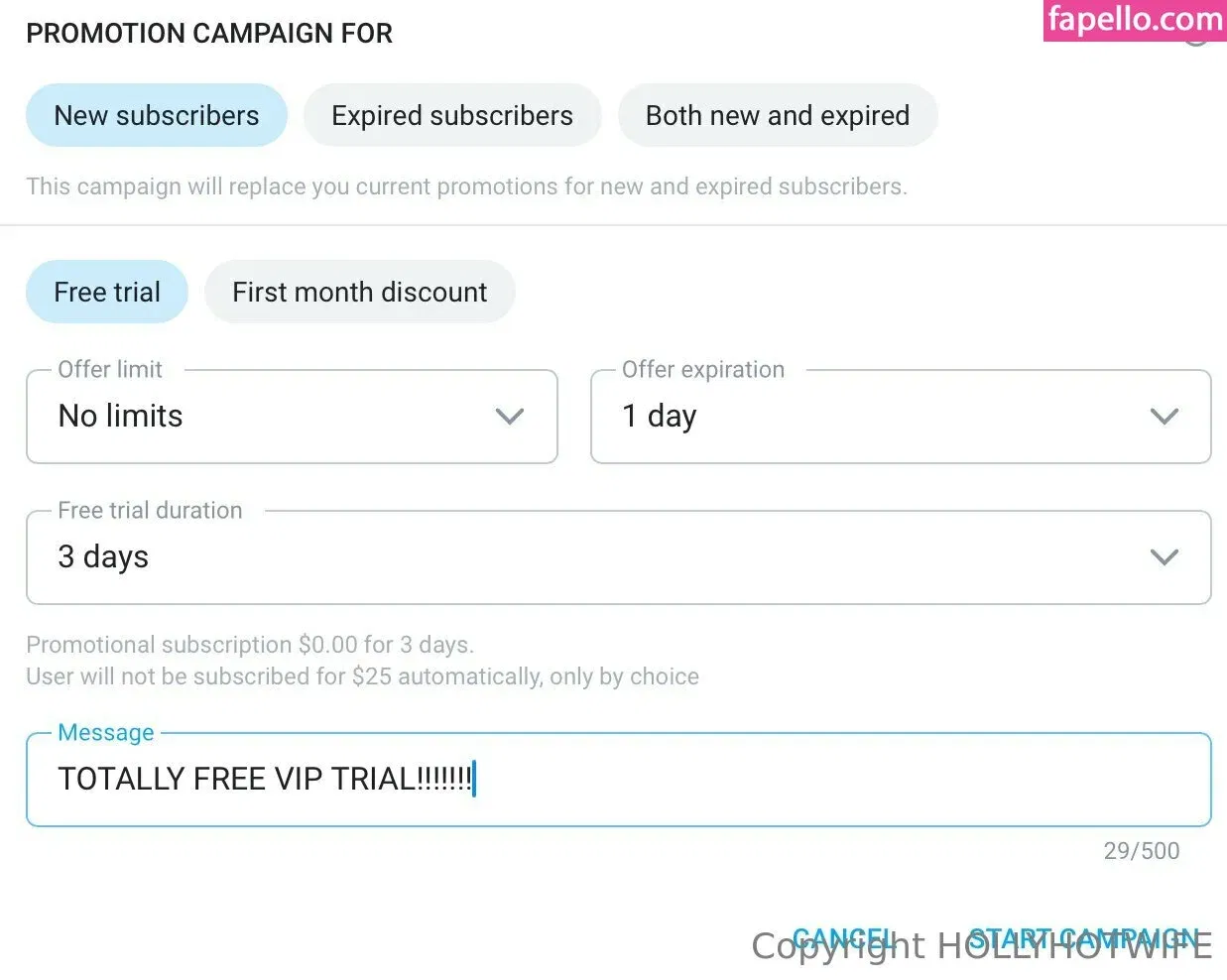This screenshot has height=980, width=1227.
Task: Click the 29/500 character counter
Action: pyautogui.click(x=1142, y=851)
